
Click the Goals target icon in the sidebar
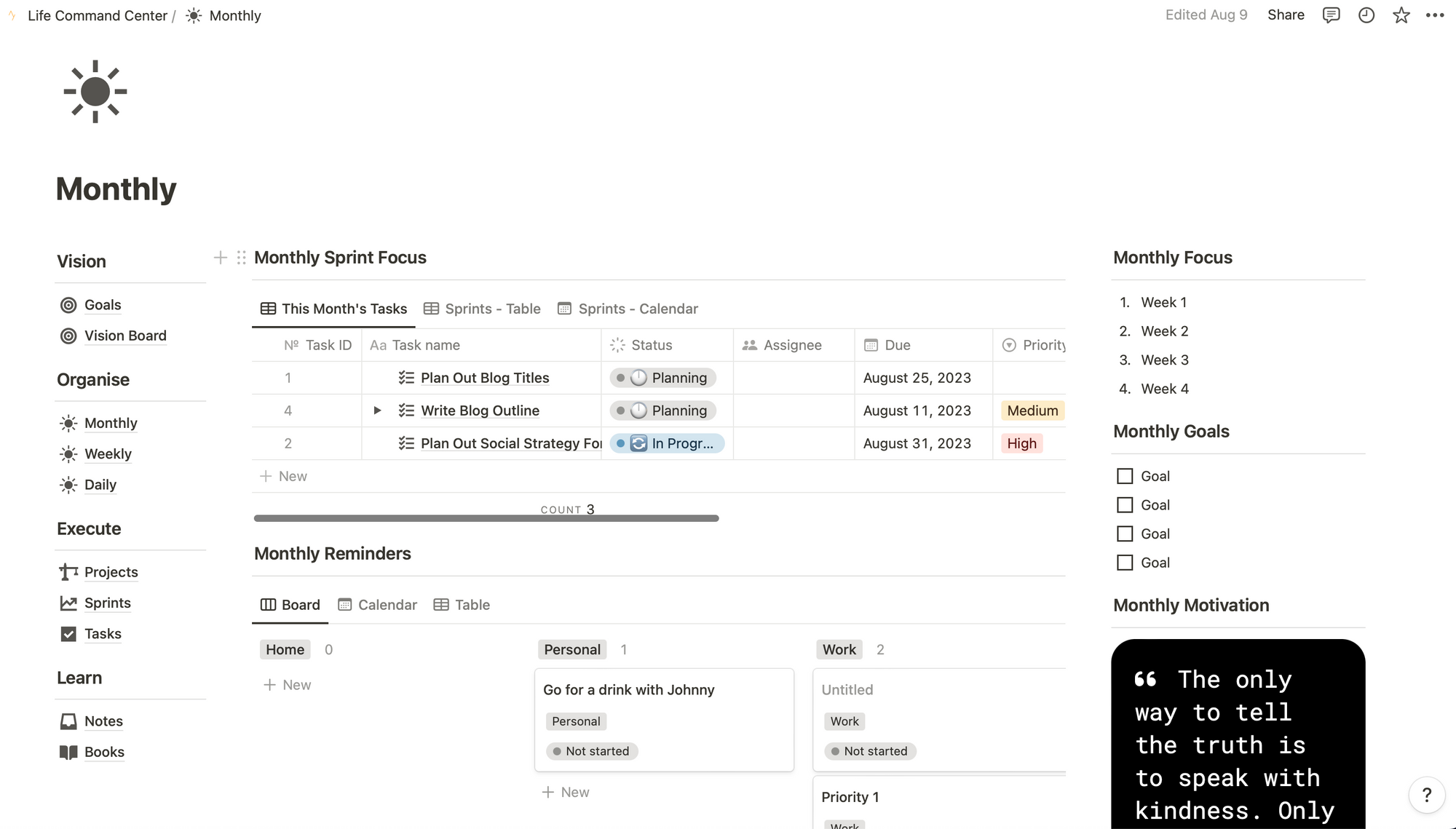[68, 305]
